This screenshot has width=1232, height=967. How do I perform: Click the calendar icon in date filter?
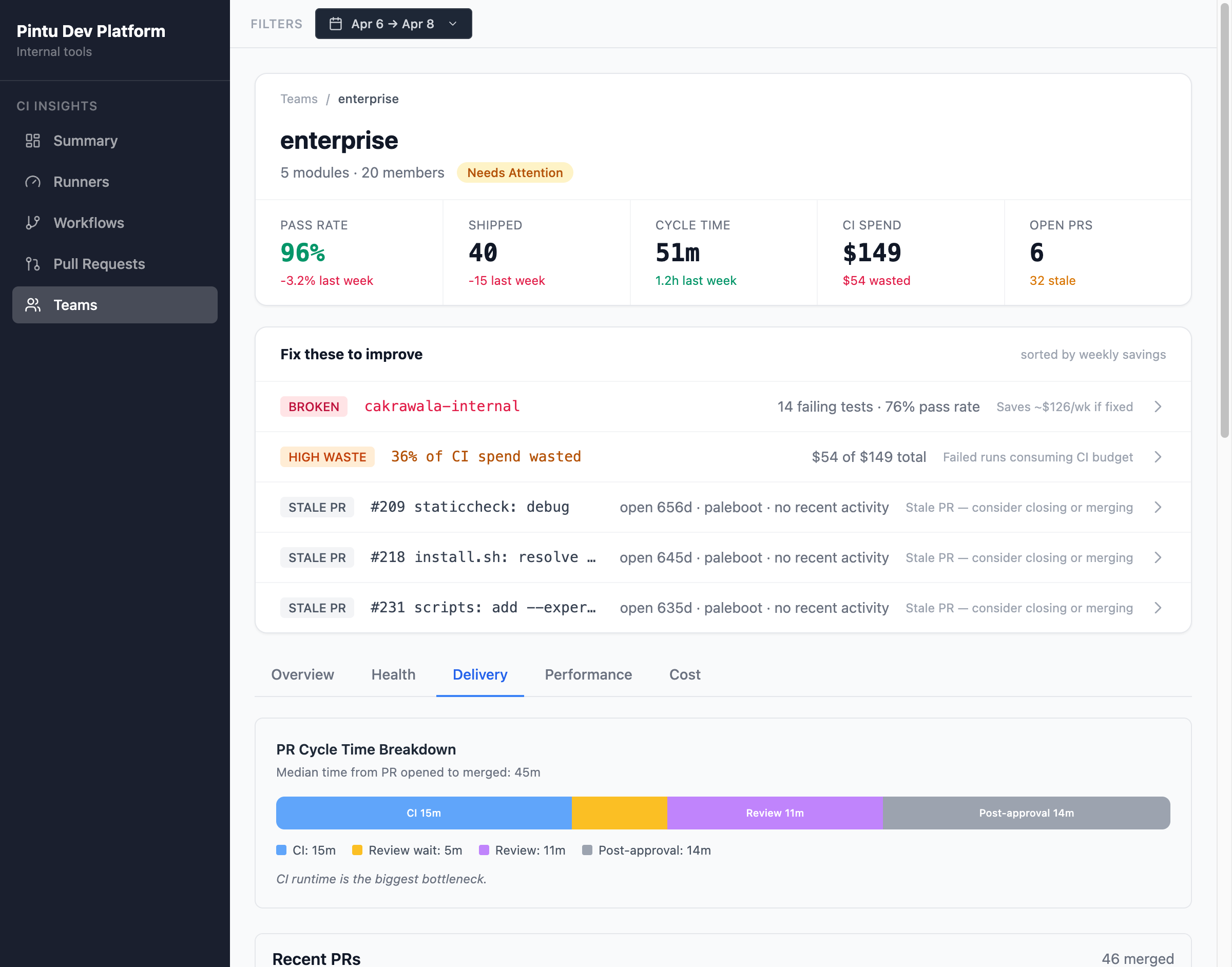pyautogui.click(x=335, y=24)
